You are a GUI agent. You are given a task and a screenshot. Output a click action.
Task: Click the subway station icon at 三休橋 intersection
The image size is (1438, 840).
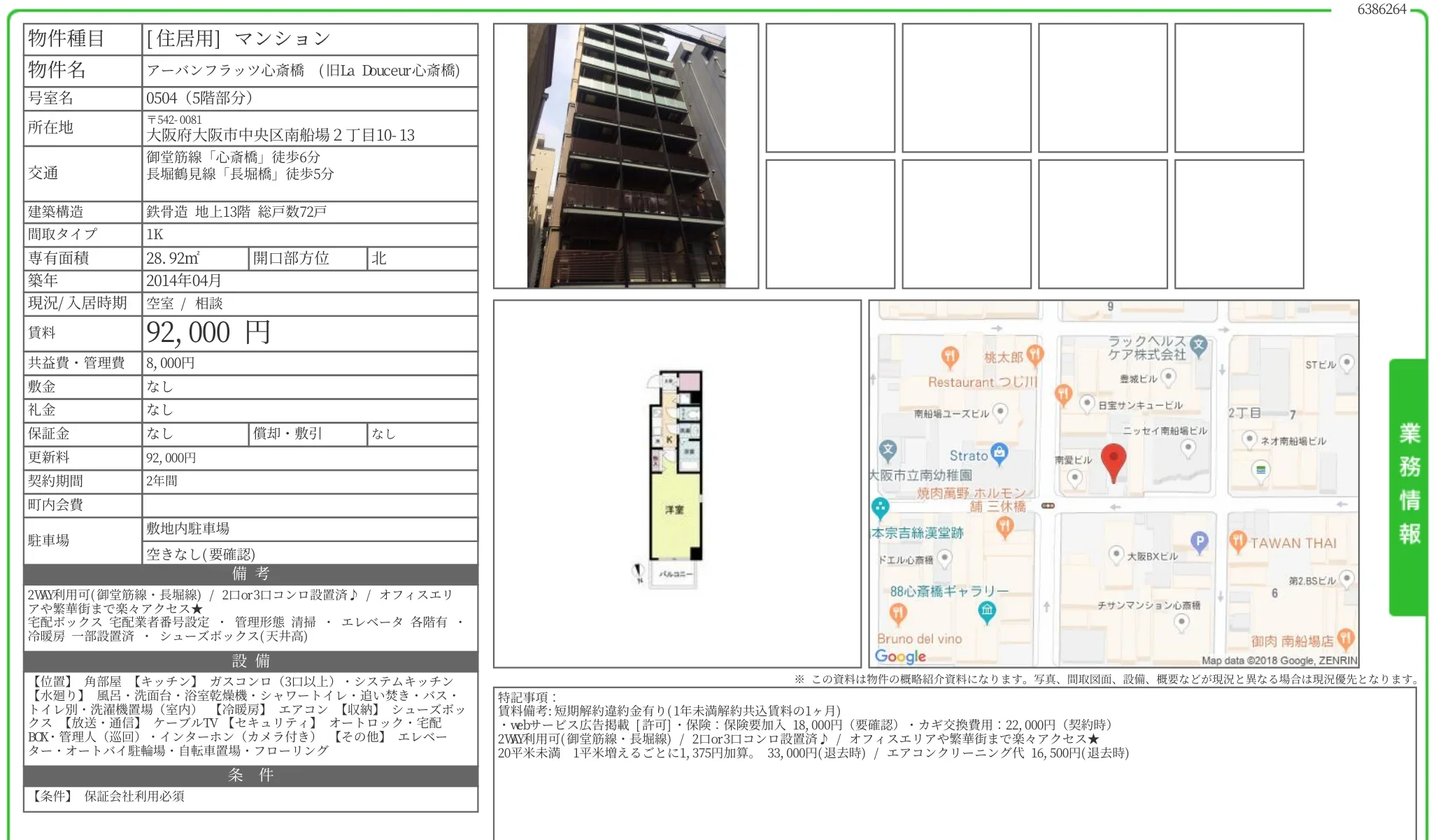pos(1048,504)
